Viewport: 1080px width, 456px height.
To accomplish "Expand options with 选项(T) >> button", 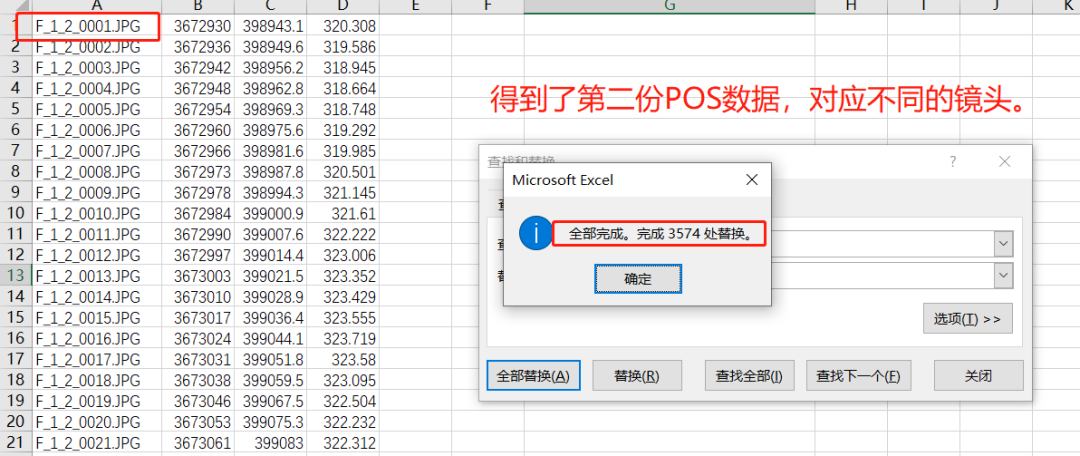I will [966, 319].
